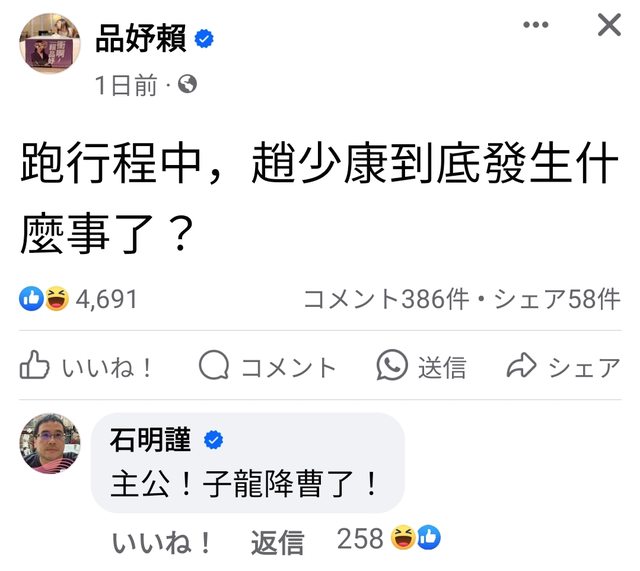Click the シェア share arrow button
Image resolution: width=640 pixels, height=571 pixels.
click(x=563, y=367)
